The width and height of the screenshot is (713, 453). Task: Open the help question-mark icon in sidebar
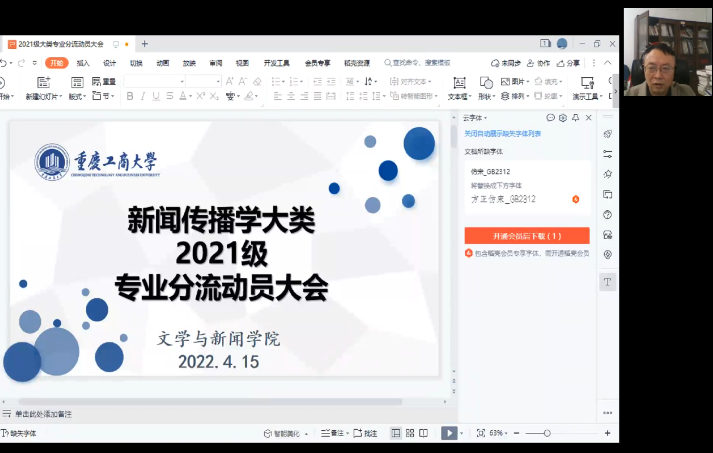[x=607, y=214]
